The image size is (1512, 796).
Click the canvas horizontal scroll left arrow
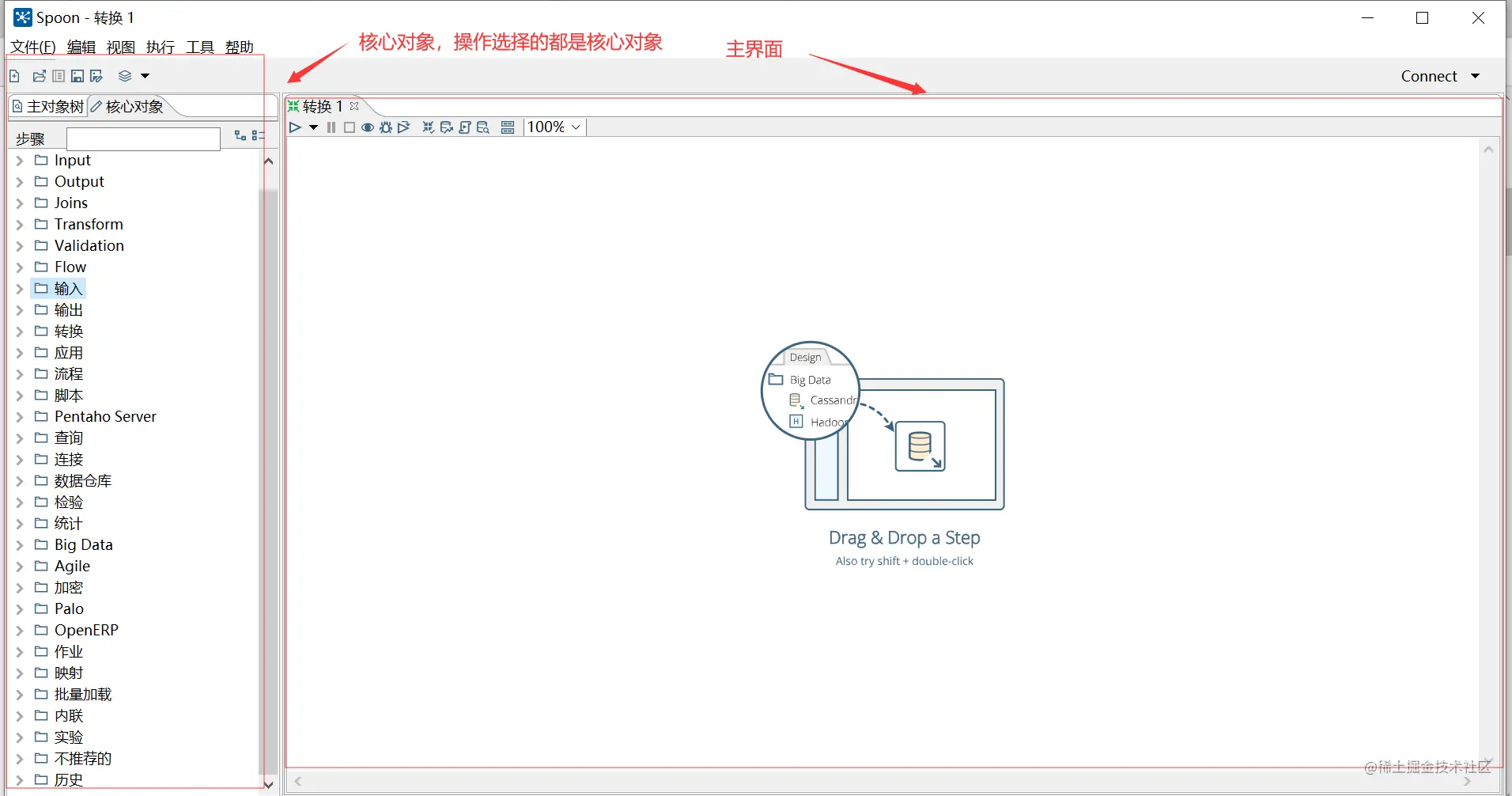click(x=298, y=782)
